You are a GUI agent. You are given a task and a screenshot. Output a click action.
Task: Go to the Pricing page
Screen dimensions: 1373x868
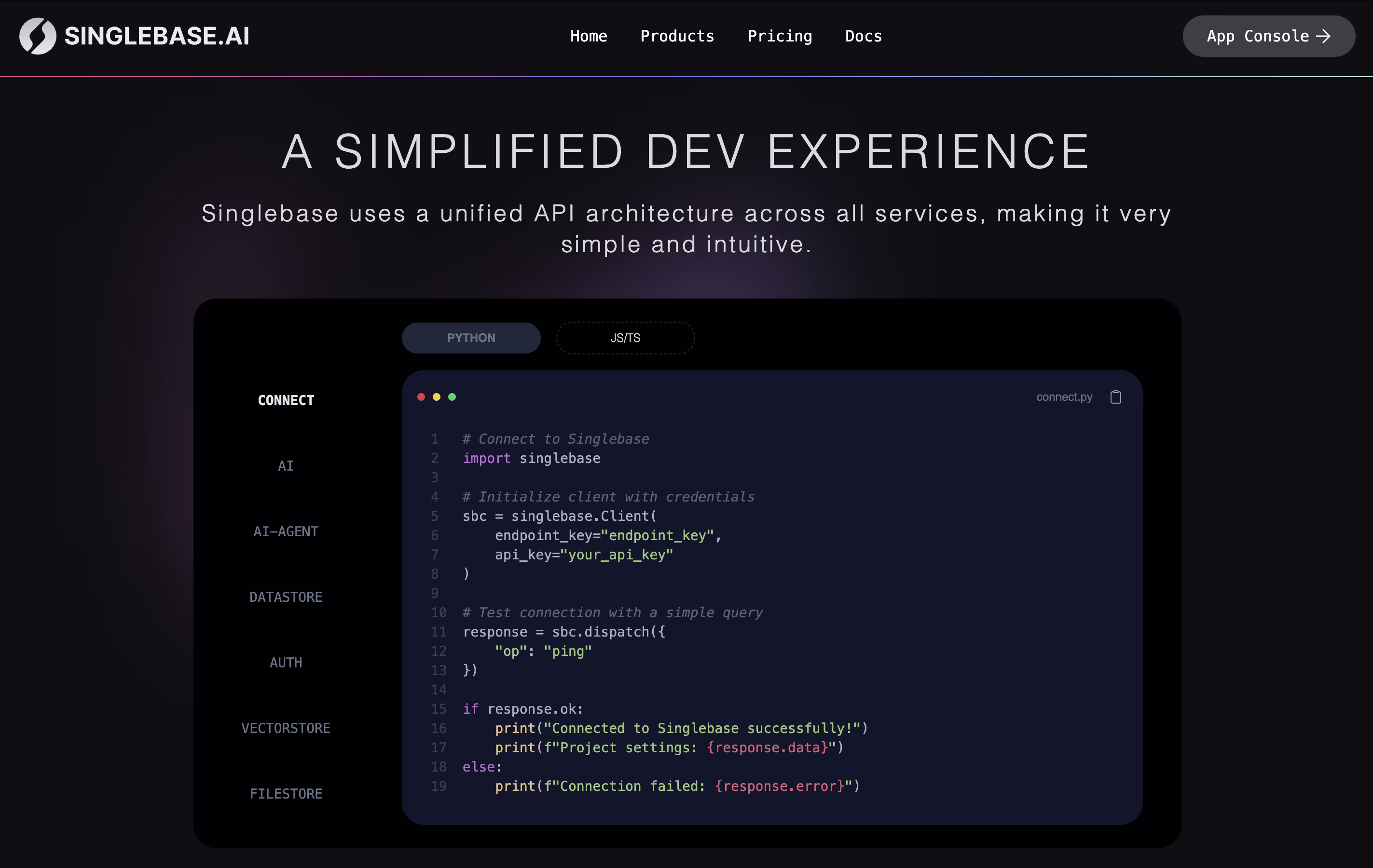(780, 36)
